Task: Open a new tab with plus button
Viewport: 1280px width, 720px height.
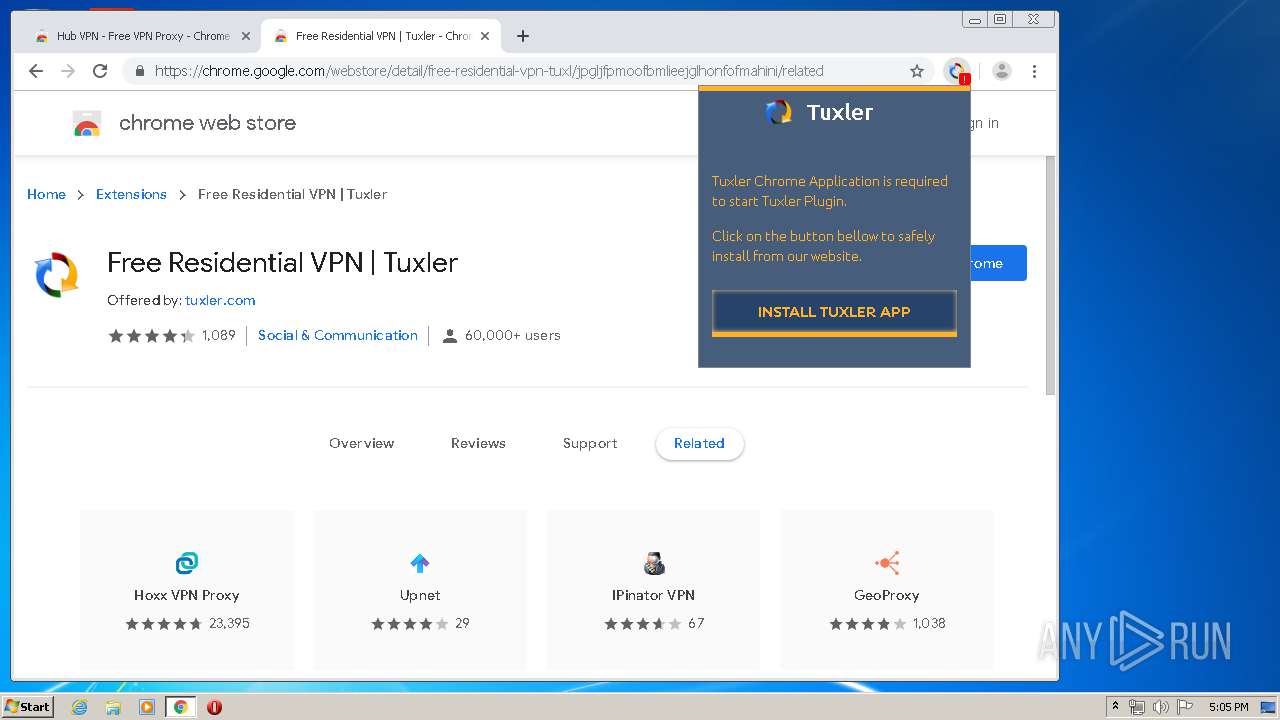Action: coord(523,36)
